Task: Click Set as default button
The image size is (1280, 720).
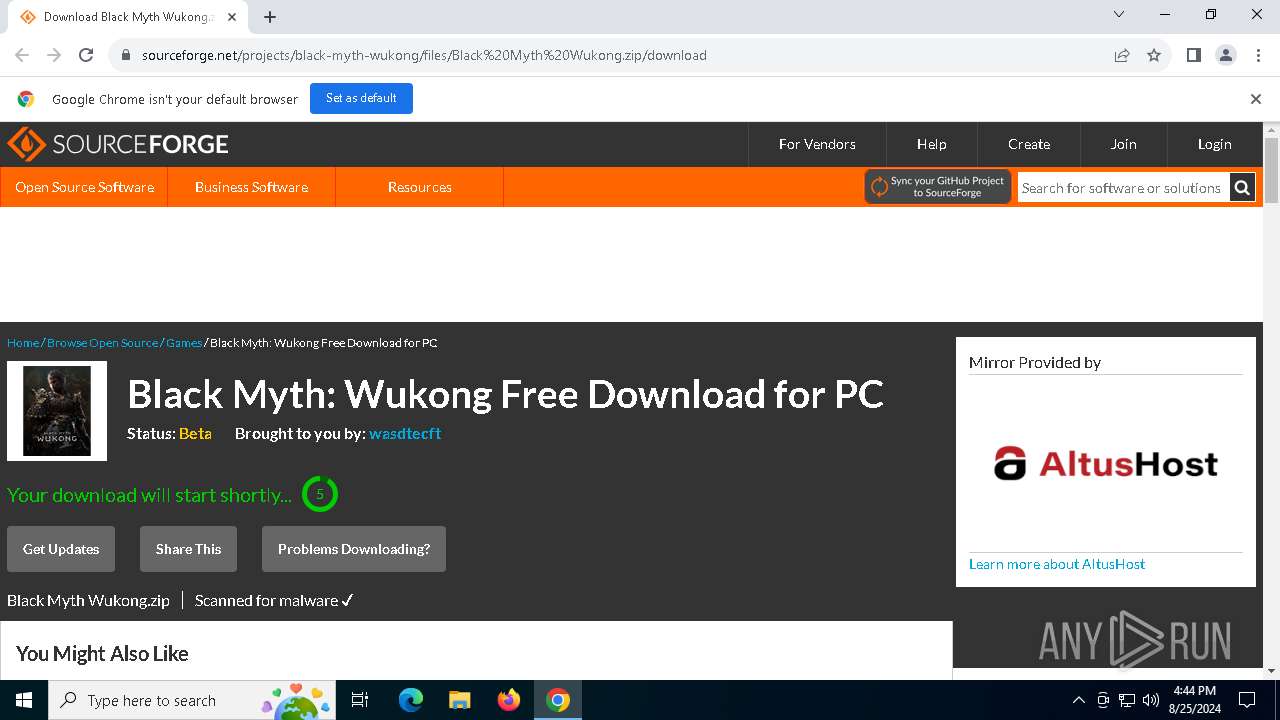Action: click(x=361, y=98)
